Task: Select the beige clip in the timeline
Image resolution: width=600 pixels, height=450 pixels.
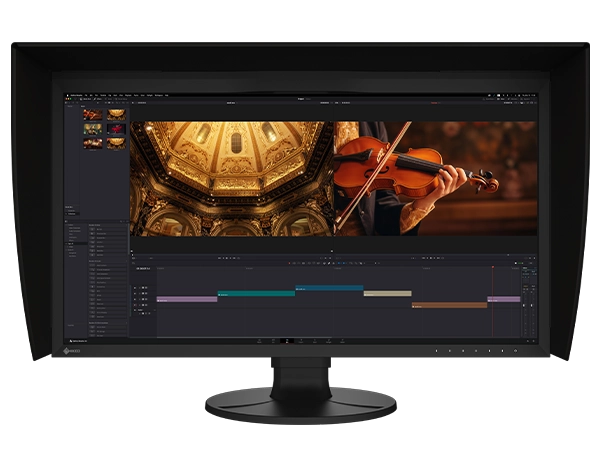Action: pos(388,294)
